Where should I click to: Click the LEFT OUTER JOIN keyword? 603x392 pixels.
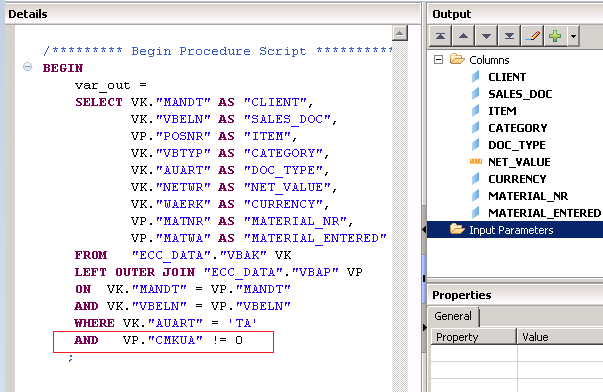click(x=135, y=272)
